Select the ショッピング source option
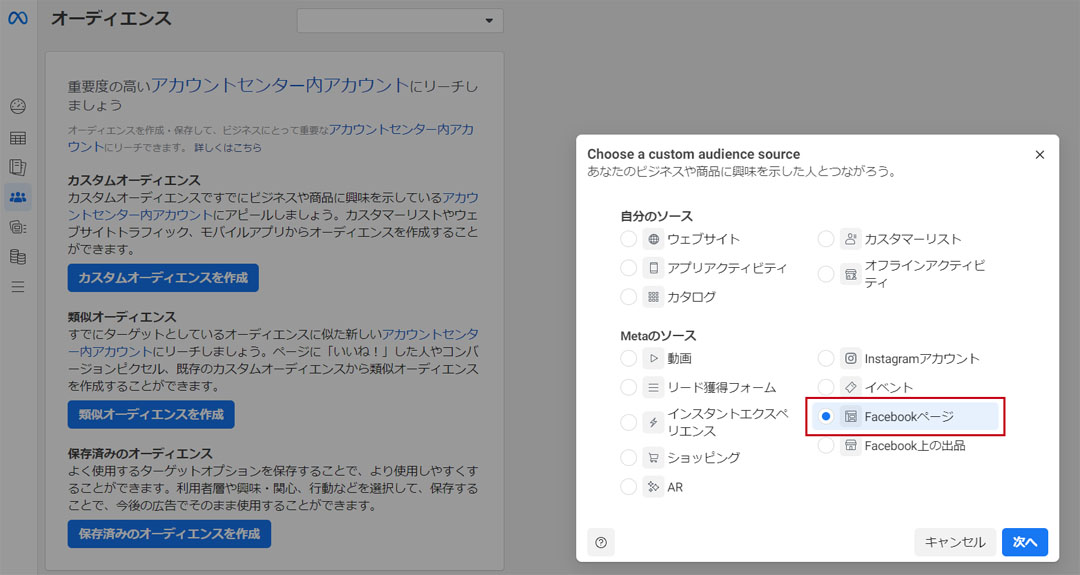 (x=628, y=458)
